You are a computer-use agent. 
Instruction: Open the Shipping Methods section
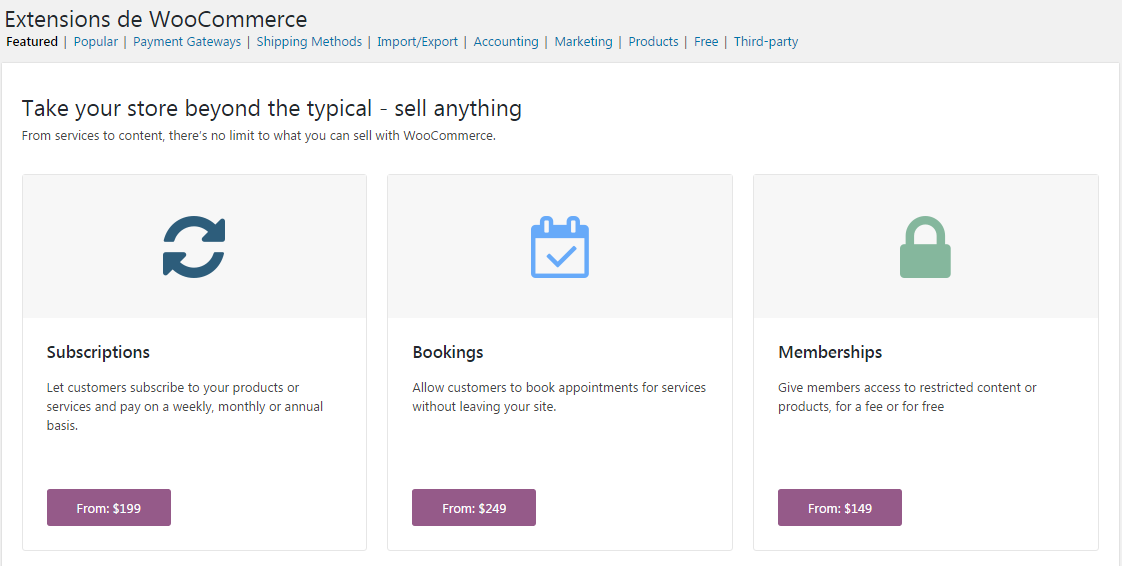(x=309, y=42)
